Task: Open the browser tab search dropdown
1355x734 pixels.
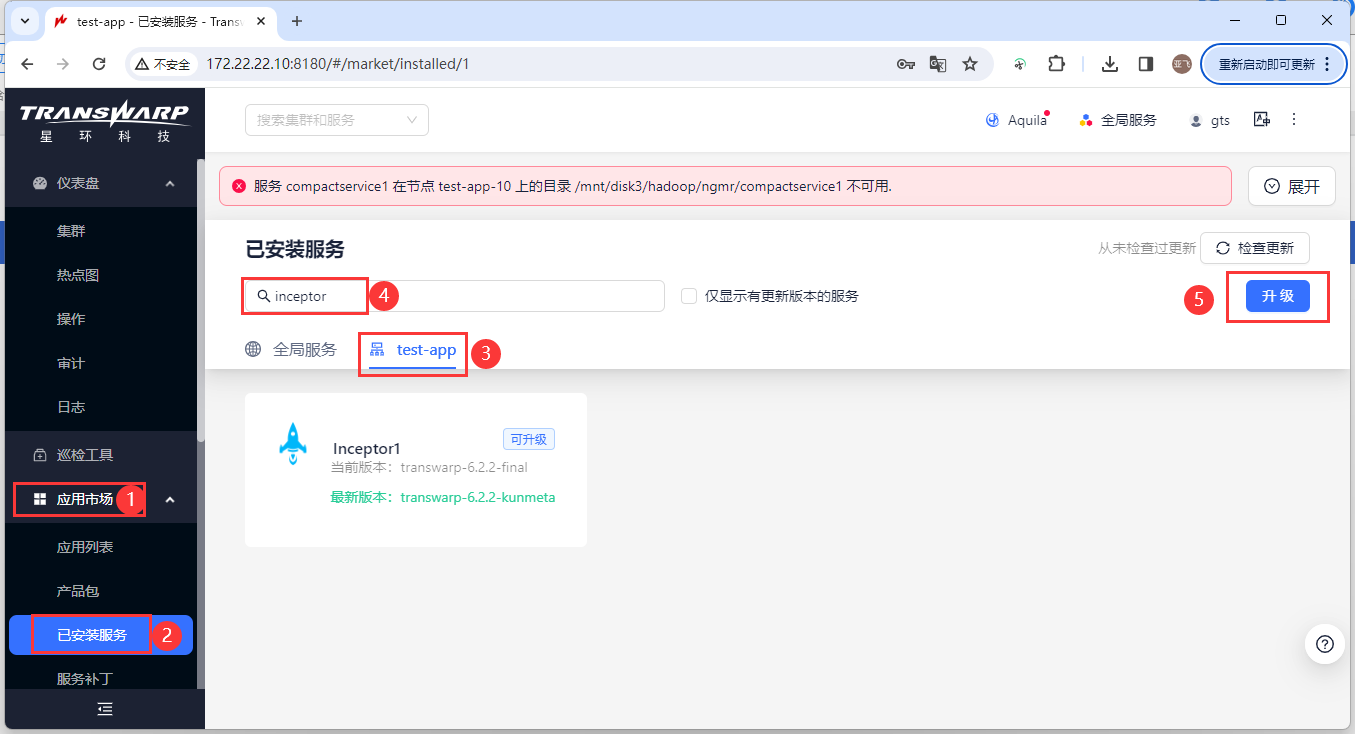Action: pos(25,21)
